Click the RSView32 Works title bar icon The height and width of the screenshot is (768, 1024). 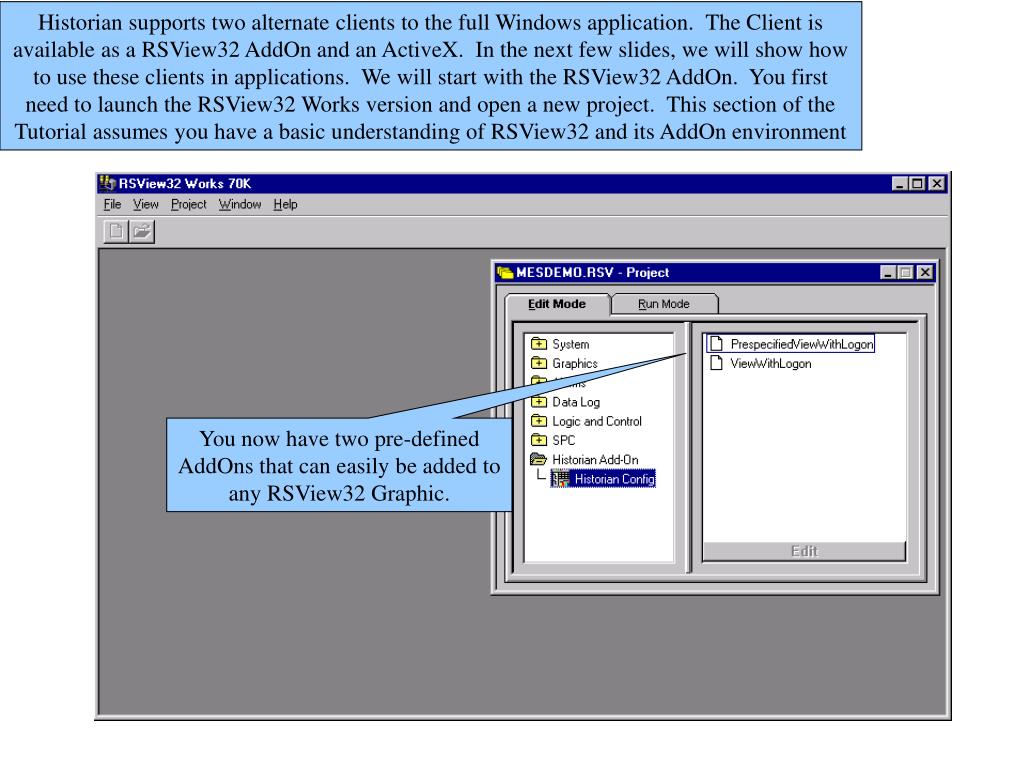coord(108,184)
